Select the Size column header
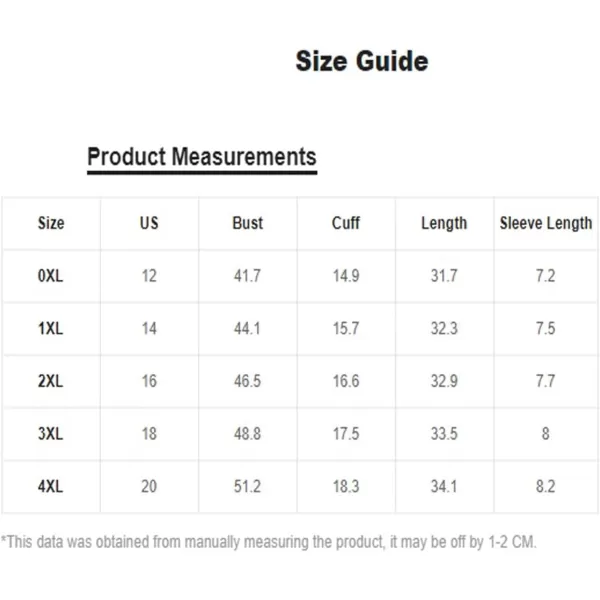 click(x=51, y=223)
